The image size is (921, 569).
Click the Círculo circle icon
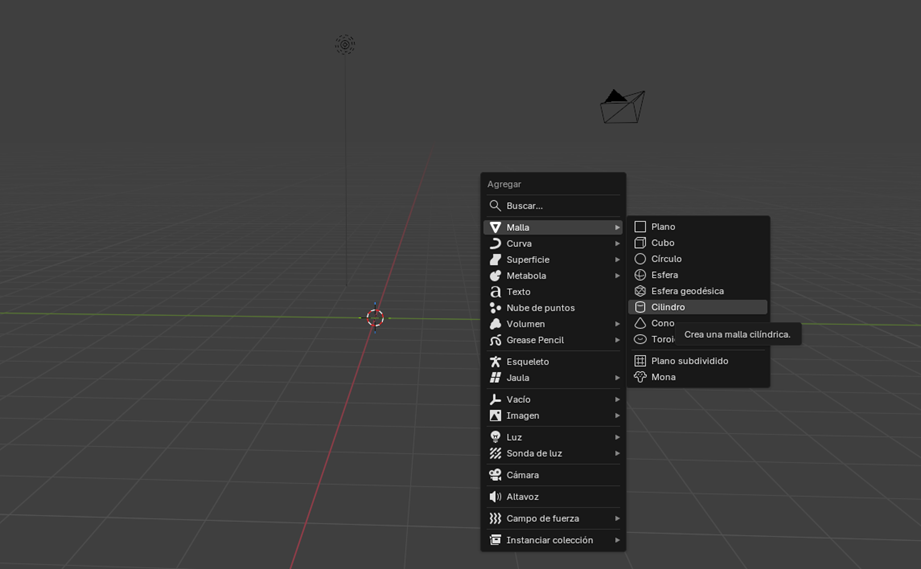point(640,258)
